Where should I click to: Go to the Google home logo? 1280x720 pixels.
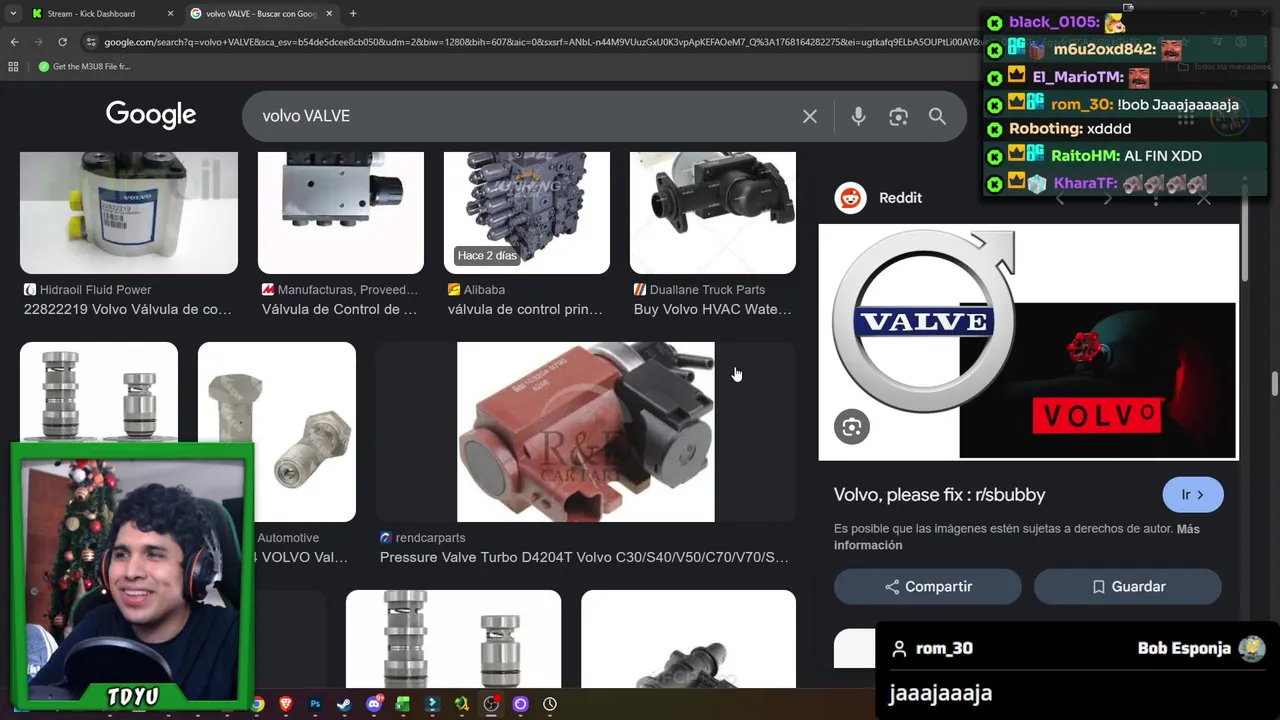click(151, 115)
